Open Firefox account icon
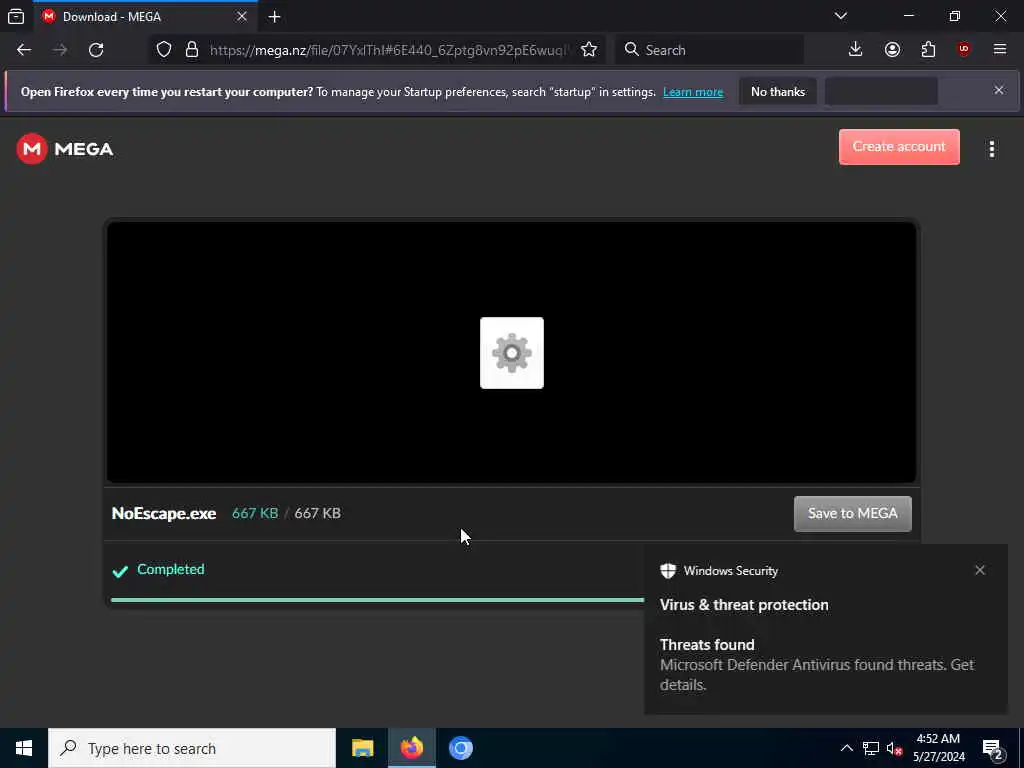Image resolution: width=1024 pixels, height=768 pixels. 892,50
